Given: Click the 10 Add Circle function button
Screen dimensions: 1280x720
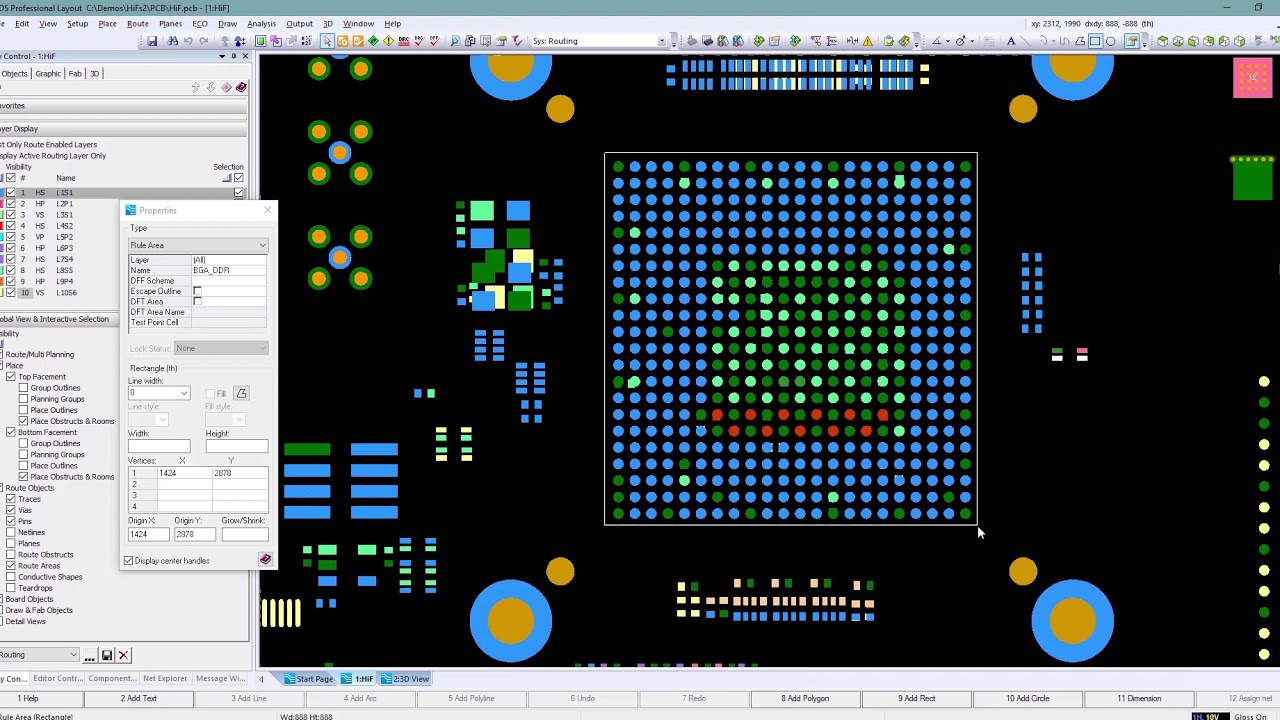Looking at the screenshot, I should click(x=1027, y=698).
